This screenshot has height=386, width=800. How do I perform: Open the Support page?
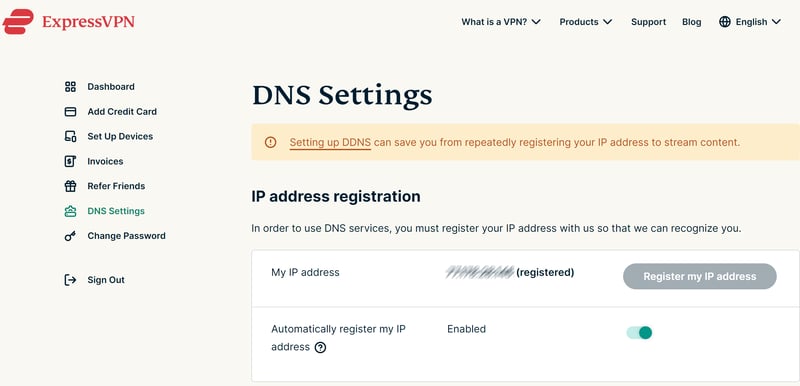[648, 22]
